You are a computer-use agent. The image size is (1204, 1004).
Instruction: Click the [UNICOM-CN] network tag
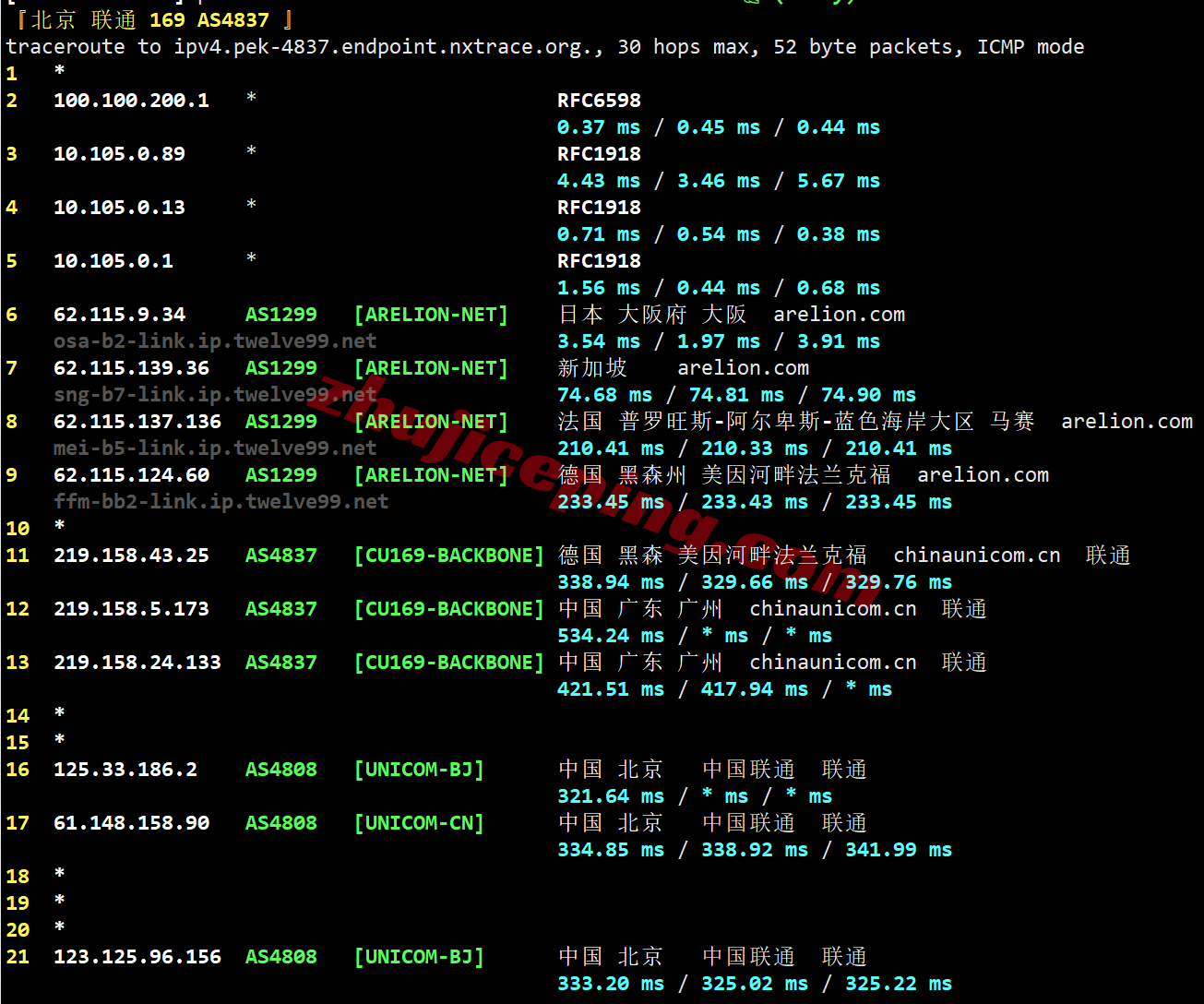click(419, 823)
